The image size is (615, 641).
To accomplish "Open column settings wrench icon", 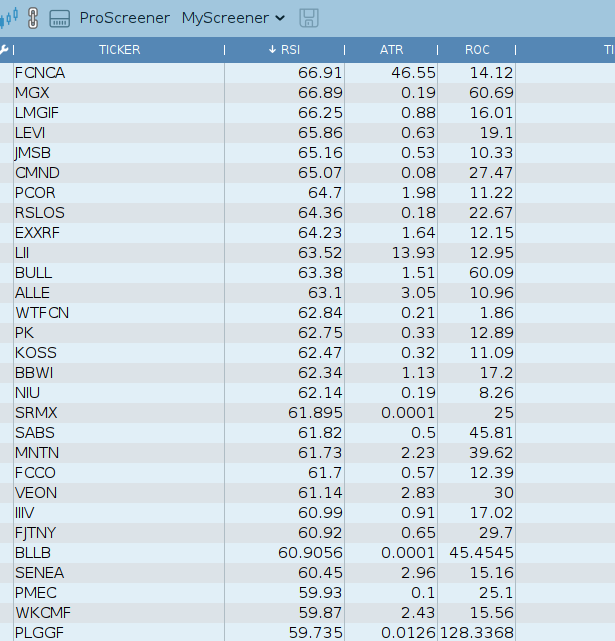I will tap(4, 50).
